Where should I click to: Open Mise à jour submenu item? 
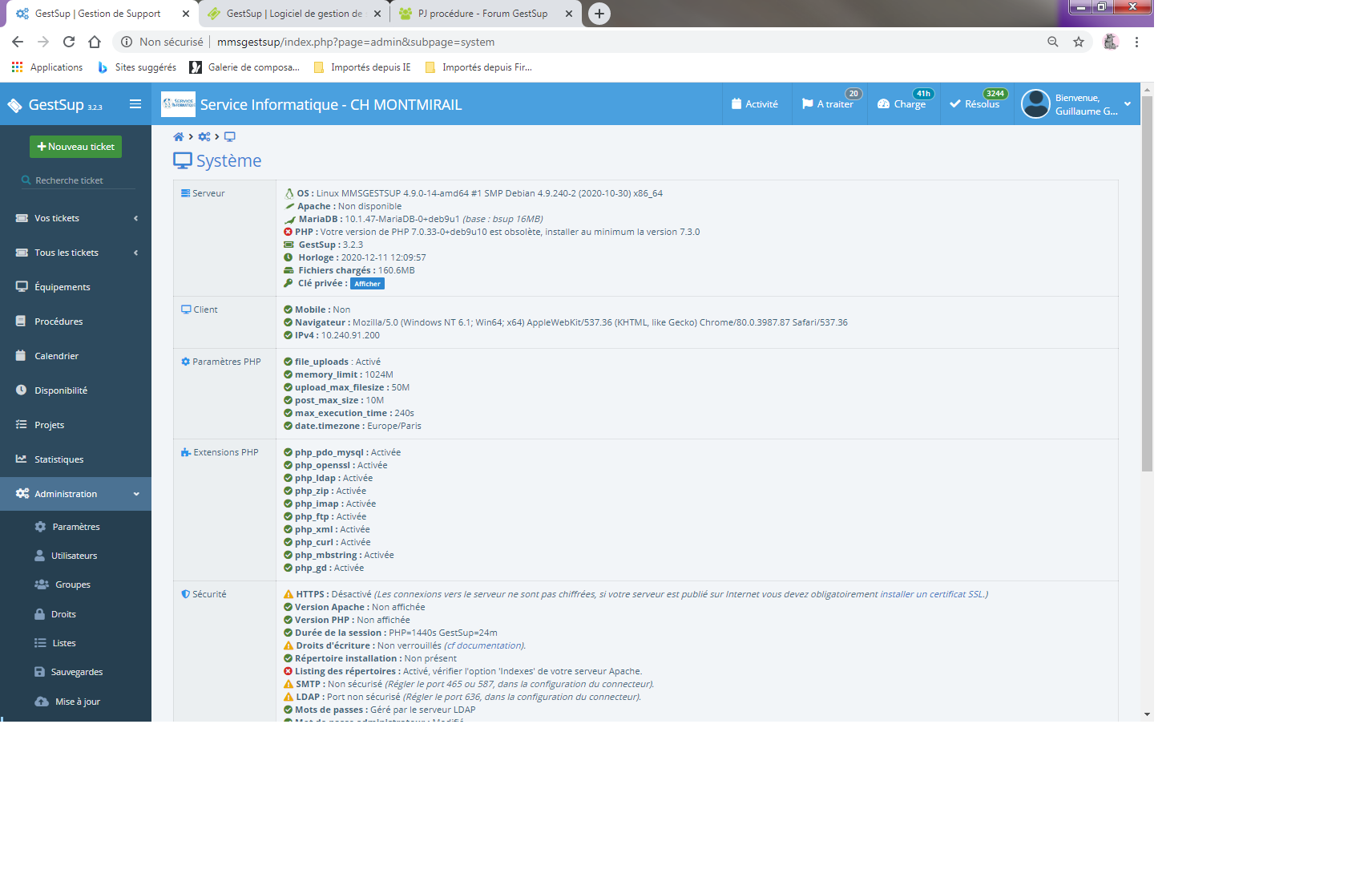click(x=78, y=702)
